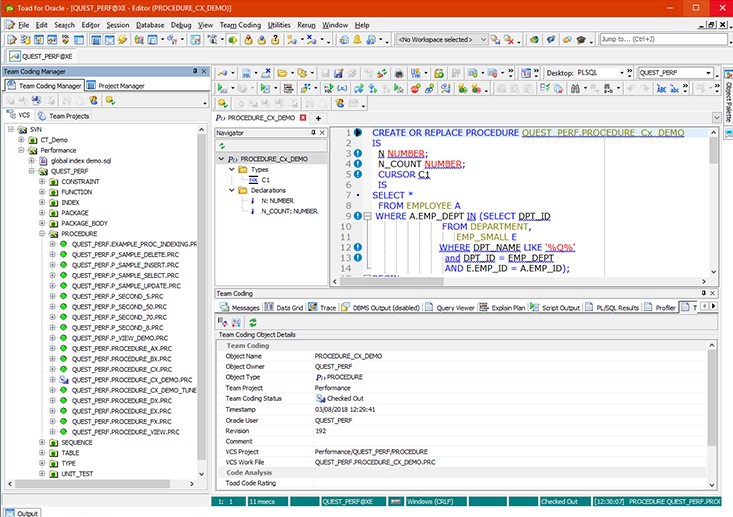
Task: Select global index demo.sql tree item
Action: 81,161
